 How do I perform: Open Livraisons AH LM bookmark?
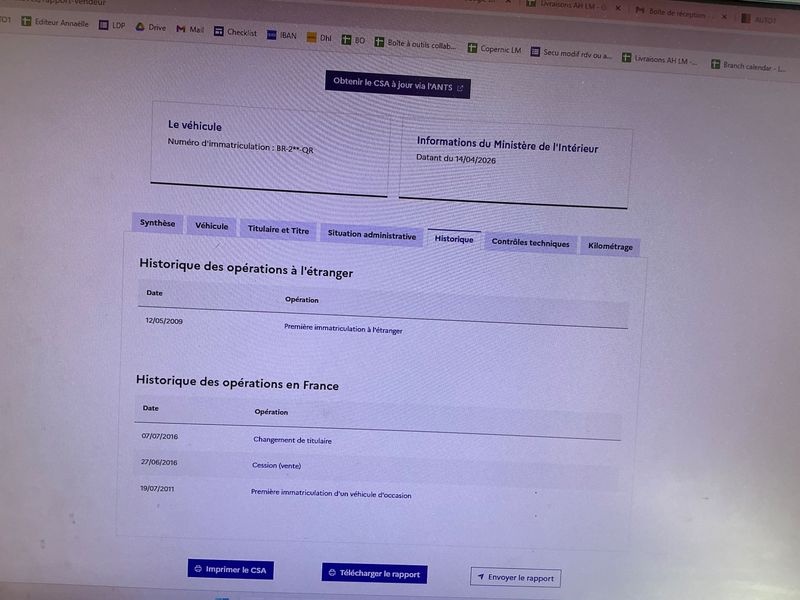pos(659,59)
